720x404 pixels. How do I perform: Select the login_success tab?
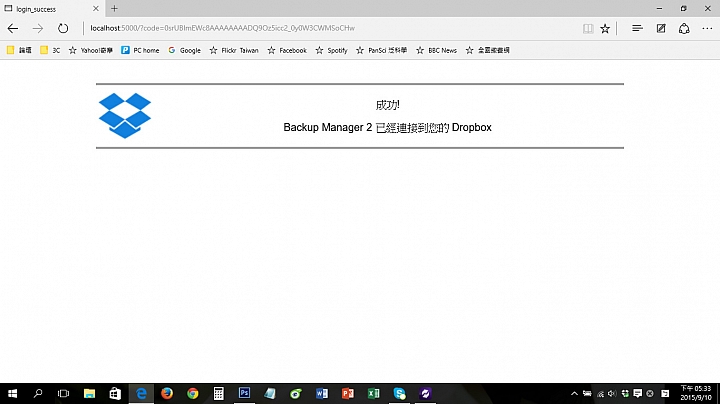(x=51, y=9)
